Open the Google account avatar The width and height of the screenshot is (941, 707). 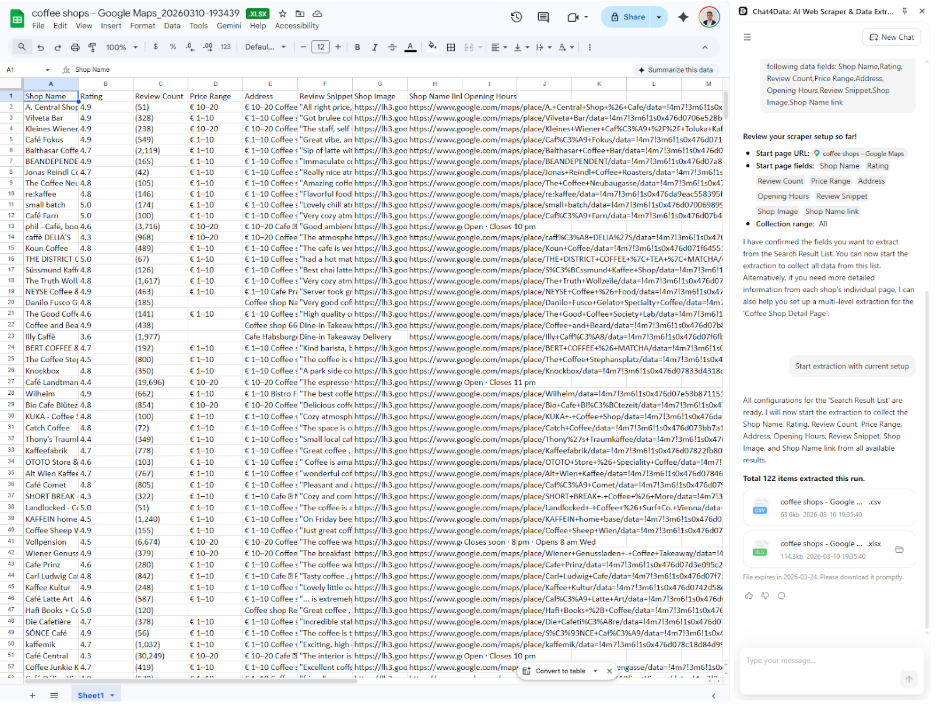(709, 17)
